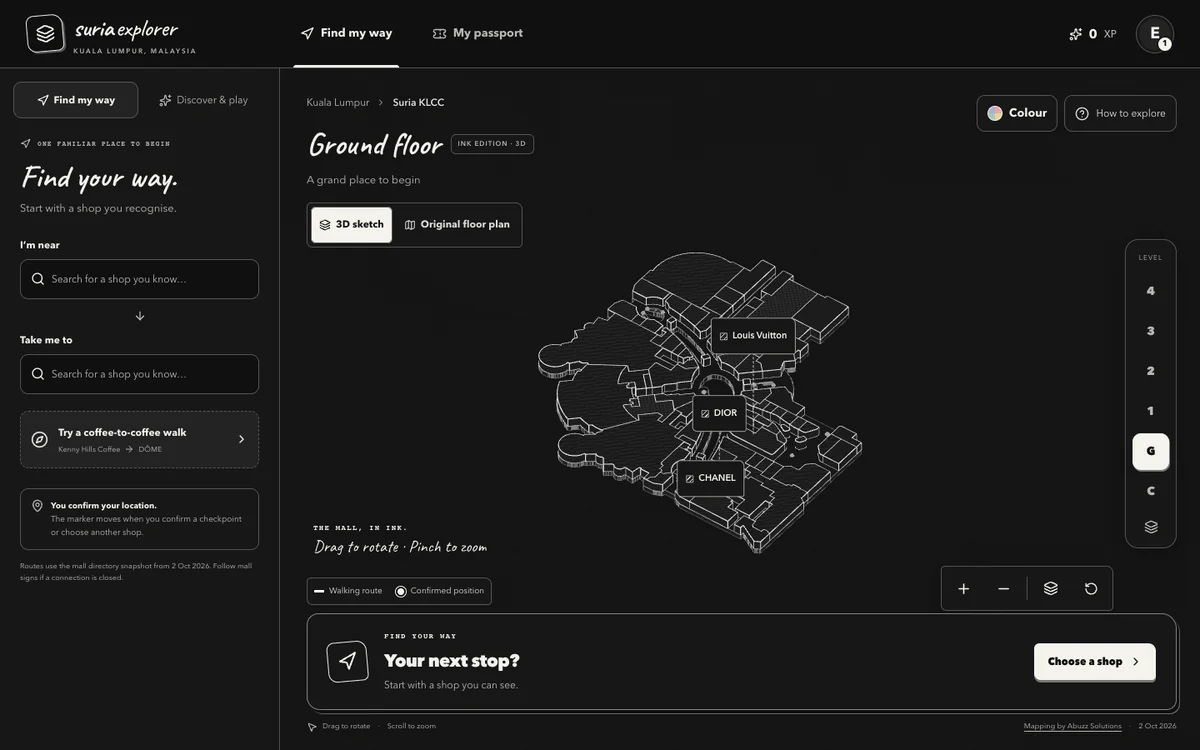This screenshot has width=1200, height=750.
Task: Click the 2 Oct 2026 date text in footer
Action: point(1157,726)
